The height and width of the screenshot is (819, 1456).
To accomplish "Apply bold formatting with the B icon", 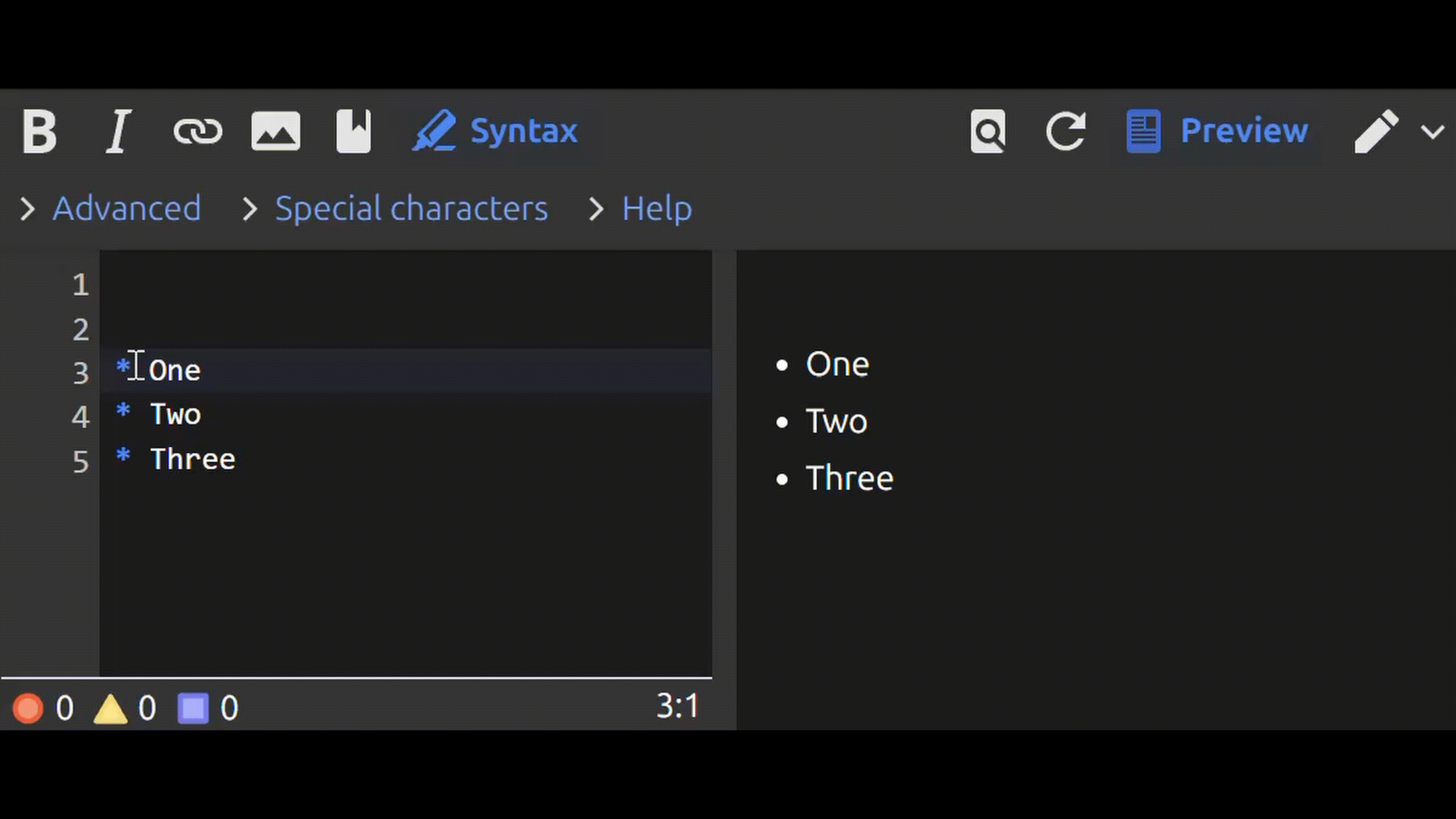I will click(x=39, y=131).
